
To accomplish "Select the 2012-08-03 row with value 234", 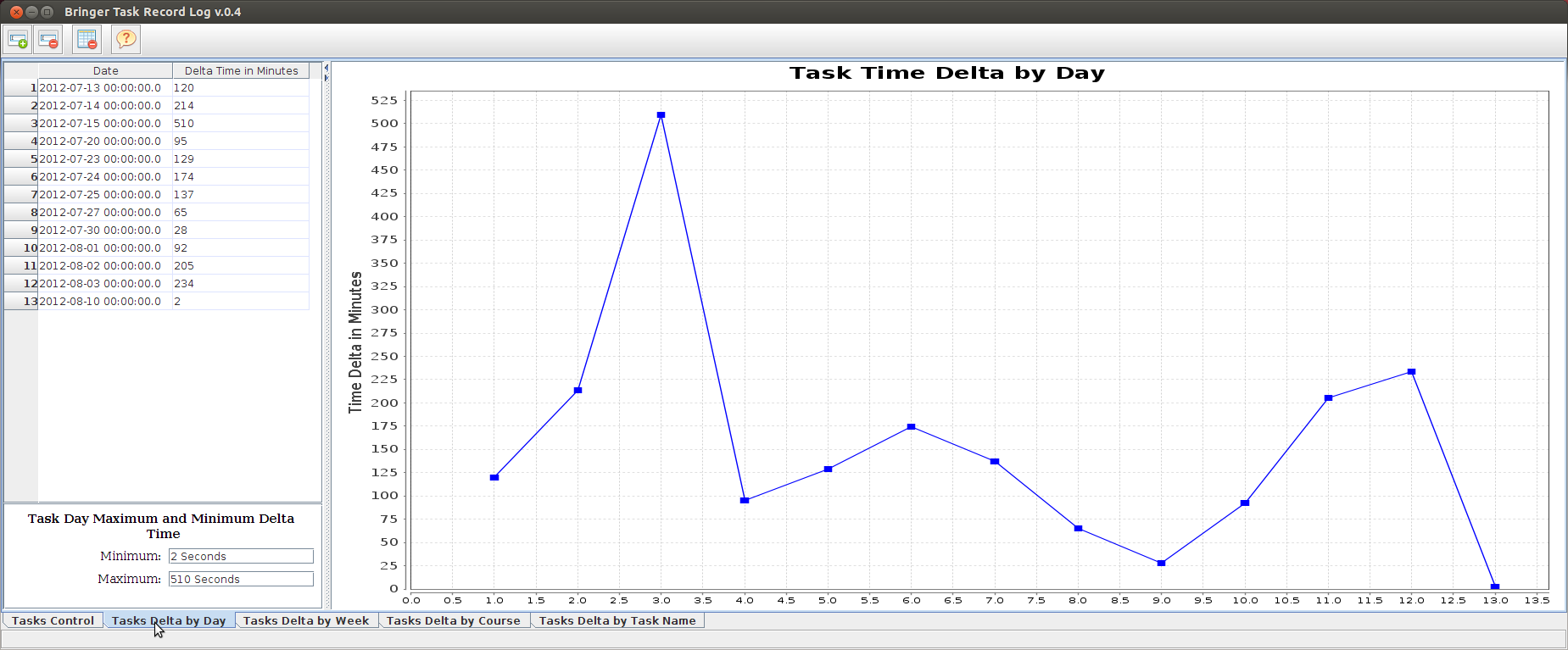I will [157, 283].
